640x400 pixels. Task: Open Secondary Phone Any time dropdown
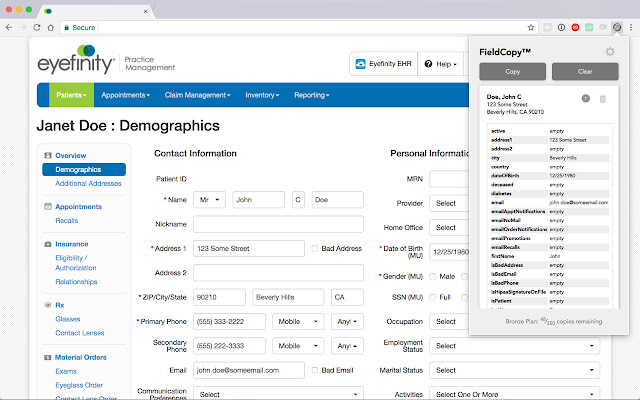[347, 346]
